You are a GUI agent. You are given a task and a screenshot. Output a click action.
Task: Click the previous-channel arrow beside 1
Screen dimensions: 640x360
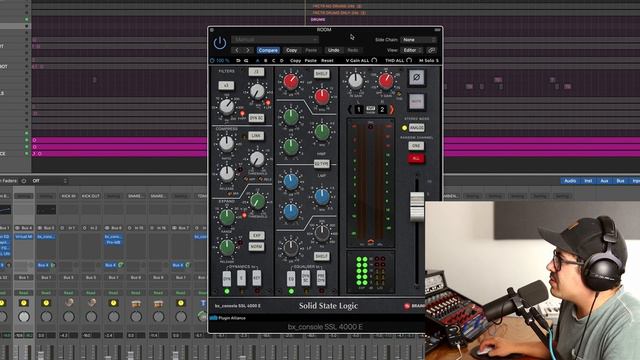click(349, 109)
